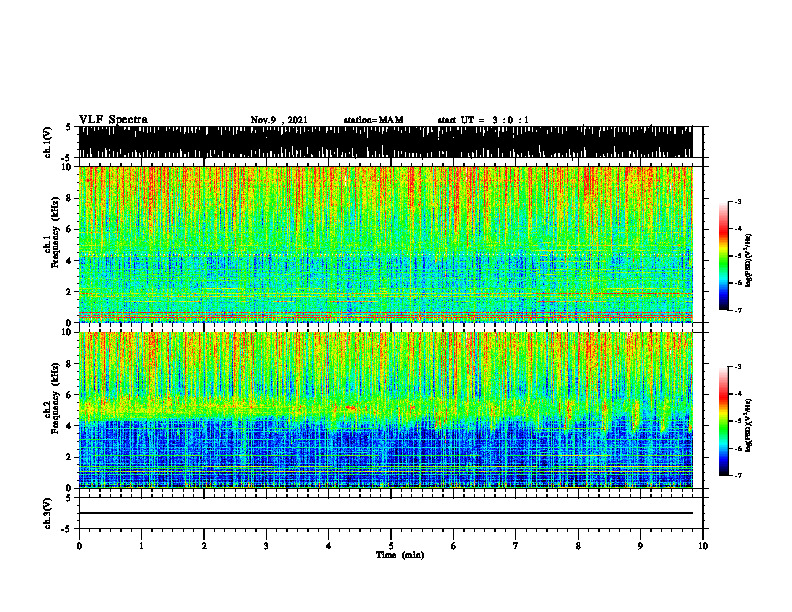Click the ch.1 spectrogram color bar

(x=723, y=256)
